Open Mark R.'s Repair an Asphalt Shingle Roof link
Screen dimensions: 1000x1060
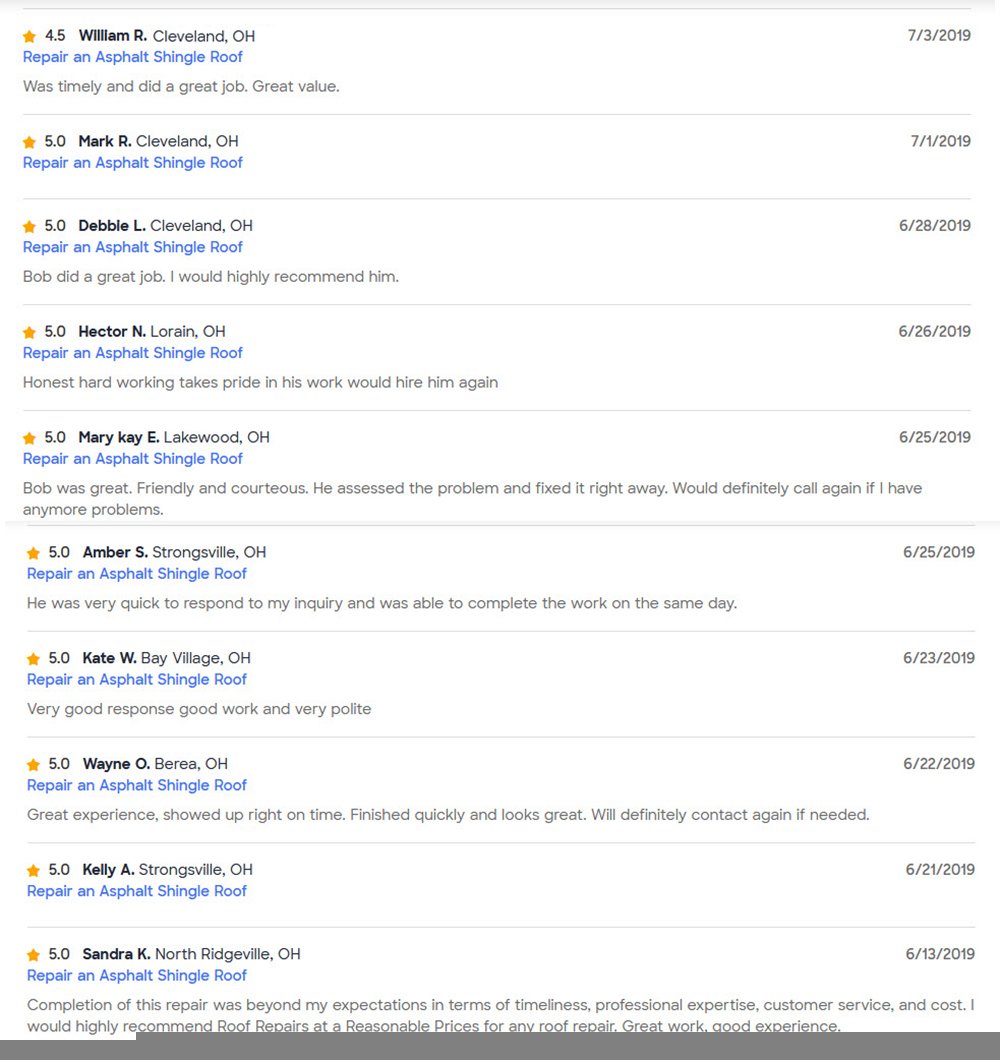click(133, 162)
